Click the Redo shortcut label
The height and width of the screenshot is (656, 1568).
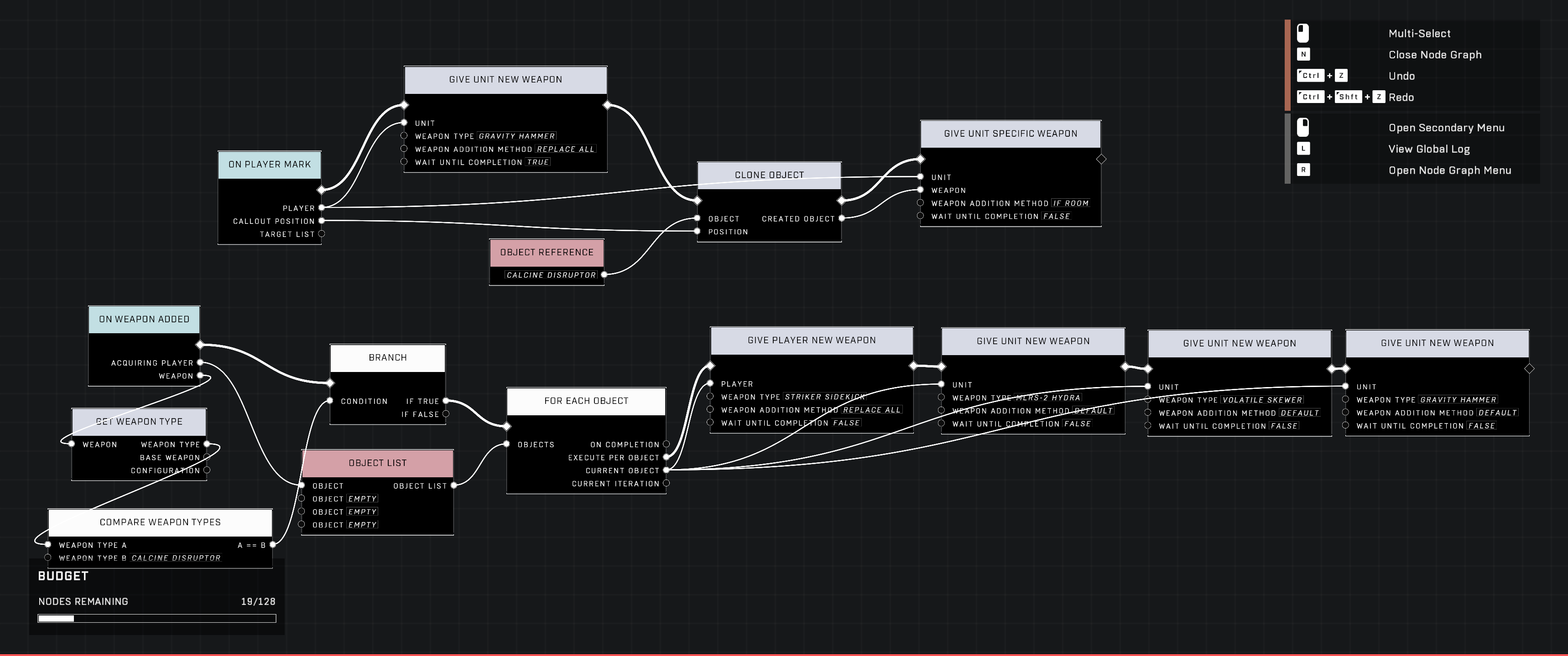(x=1401, y=97)
